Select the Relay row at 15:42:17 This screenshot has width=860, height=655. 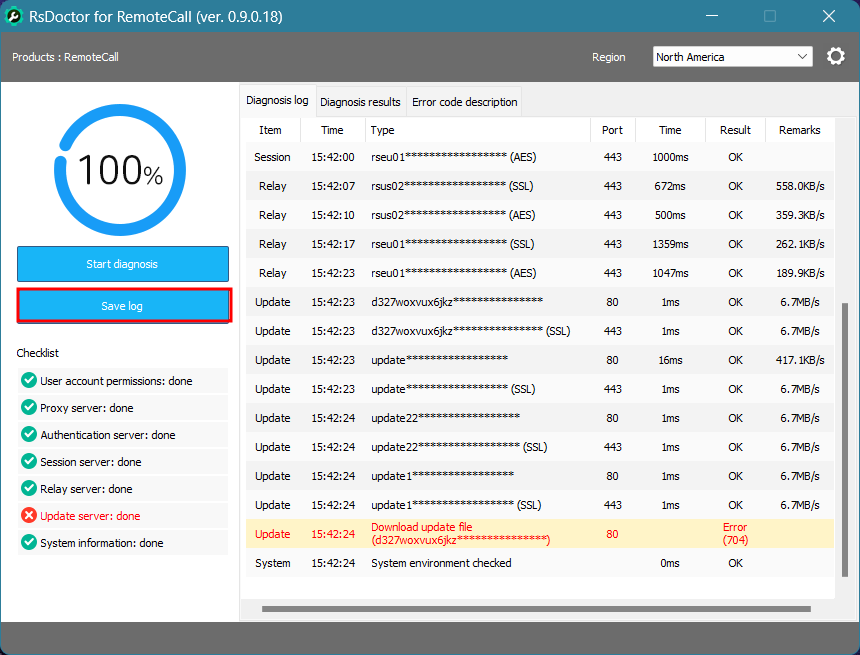540,244
